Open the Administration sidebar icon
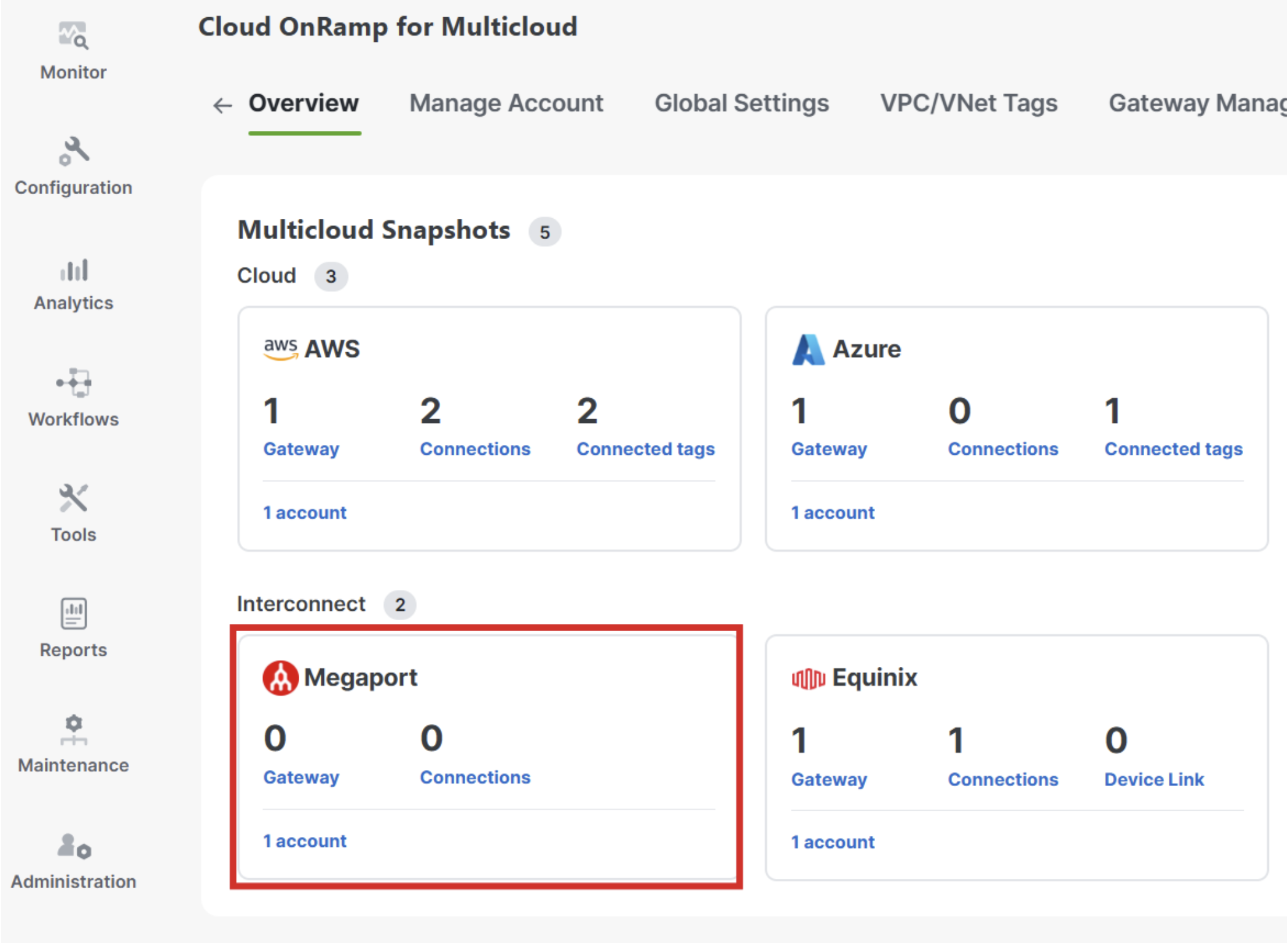The height and width of the screenshot is (944, 1288). (x=74, y=846)
